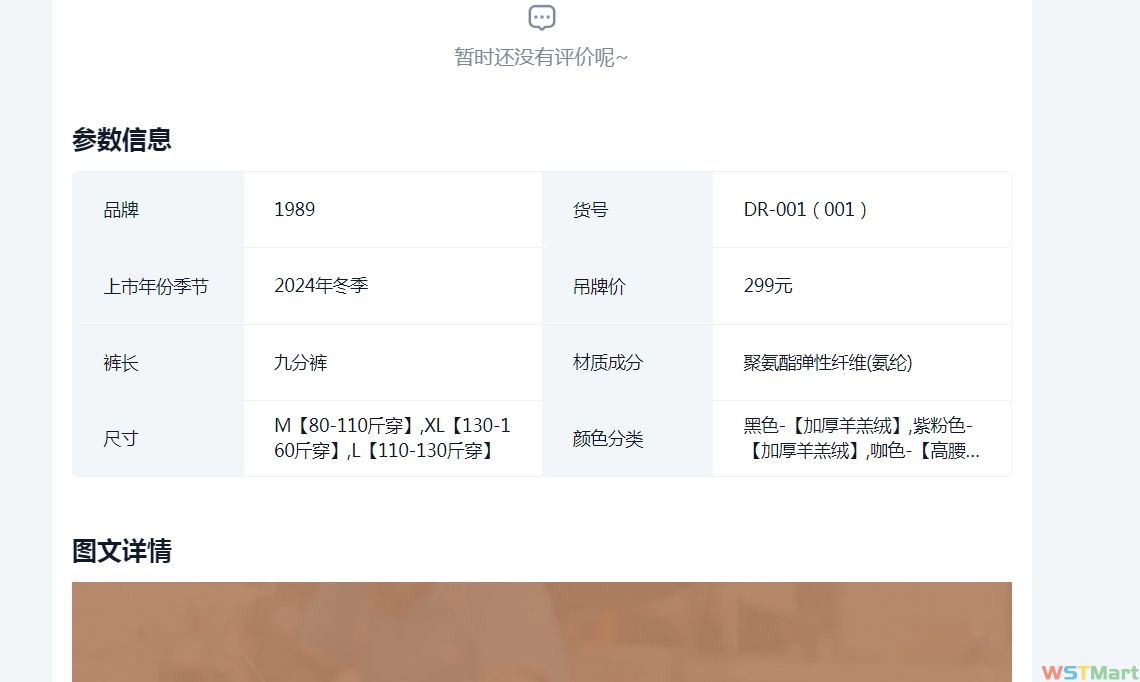The width and height of the screenshot is (1140, 682).
Task: Click the '品牌' label cell
Action: click(121, 210)
